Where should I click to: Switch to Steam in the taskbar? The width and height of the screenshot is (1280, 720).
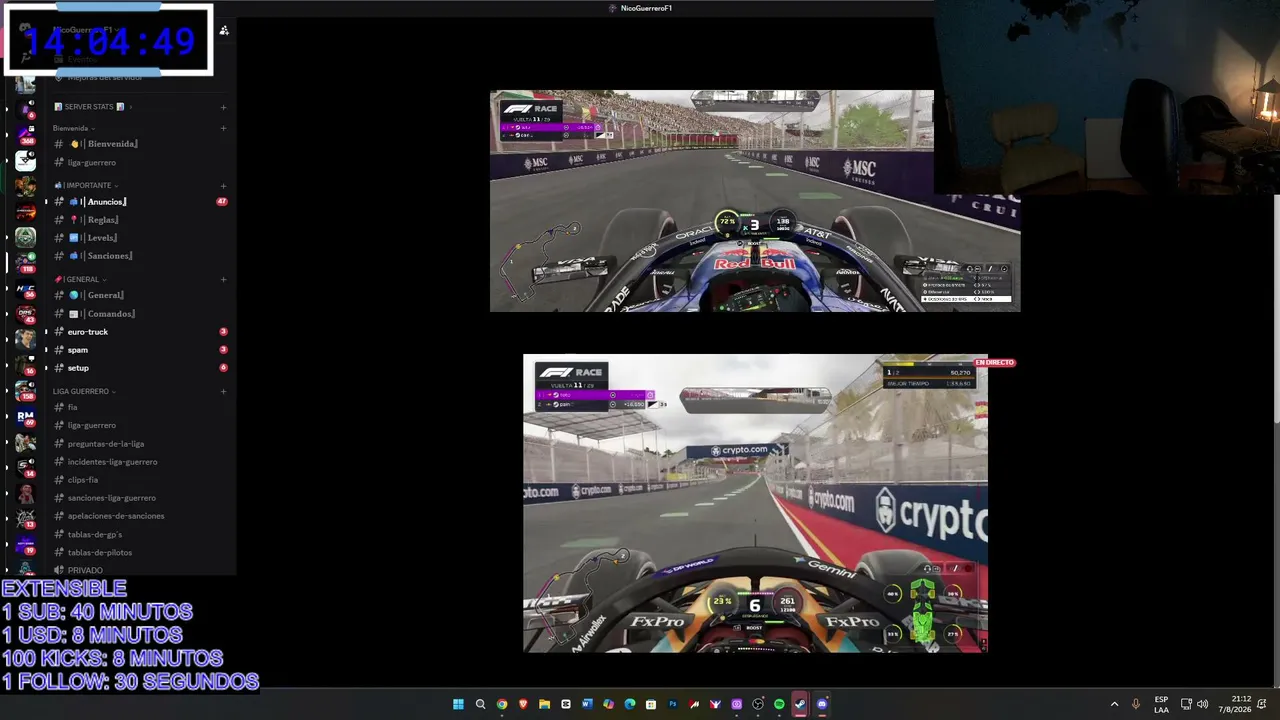pyautogui.click(x=800, y=704)
